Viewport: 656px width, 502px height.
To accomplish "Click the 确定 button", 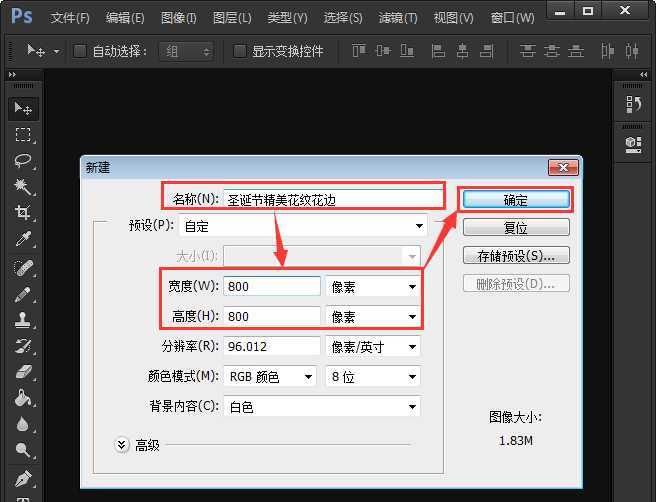I will pos(516,200).
